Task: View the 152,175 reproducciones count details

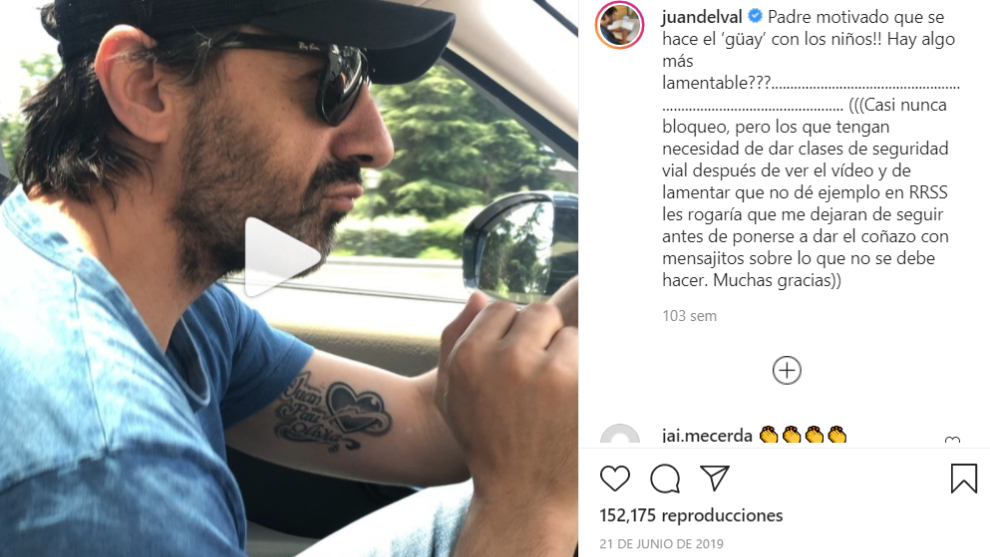Action: point(691,515)
